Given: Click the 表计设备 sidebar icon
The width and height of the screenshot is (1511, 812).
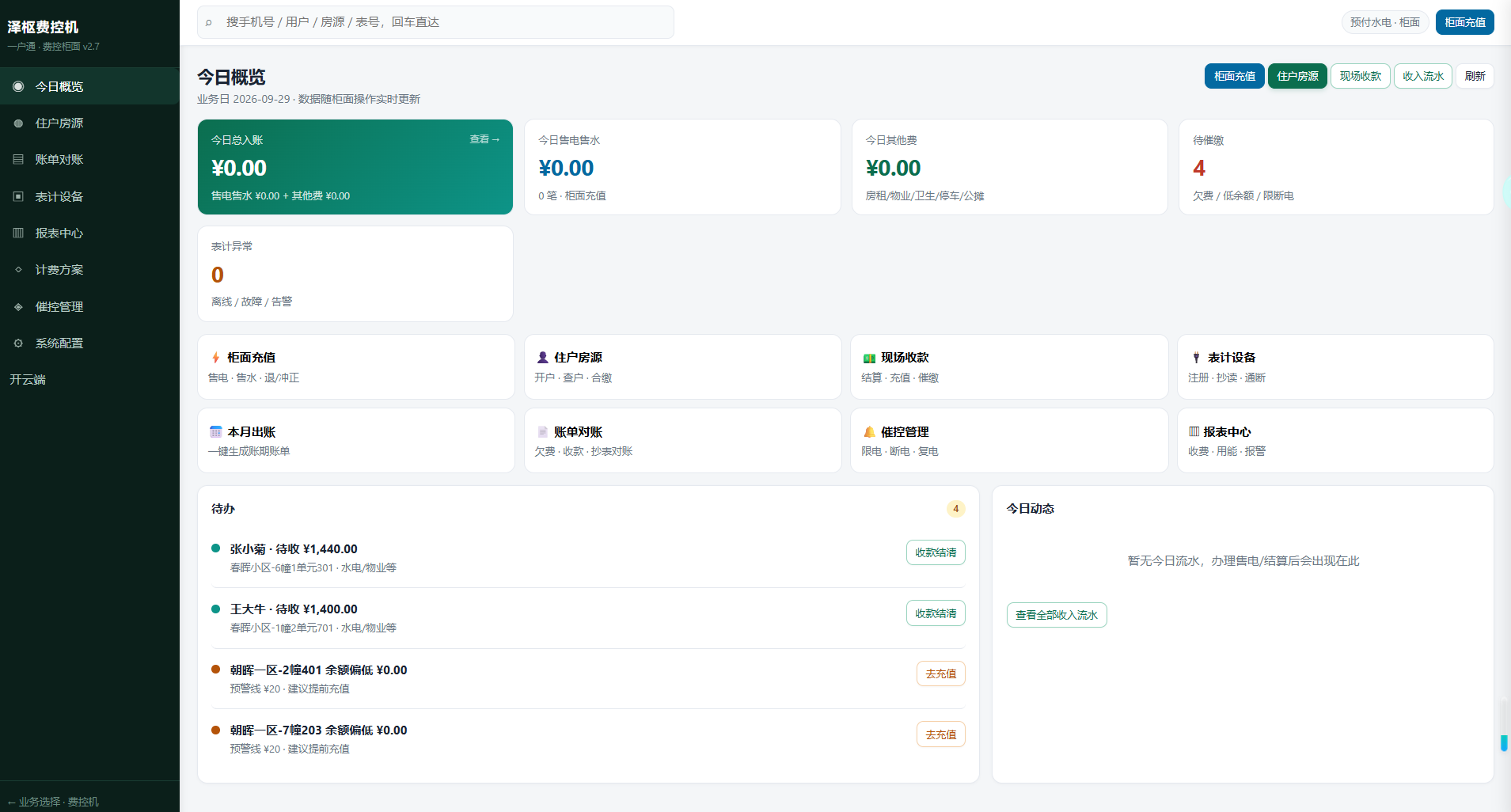Looking at the screenshot, I should tap(18, 196).
